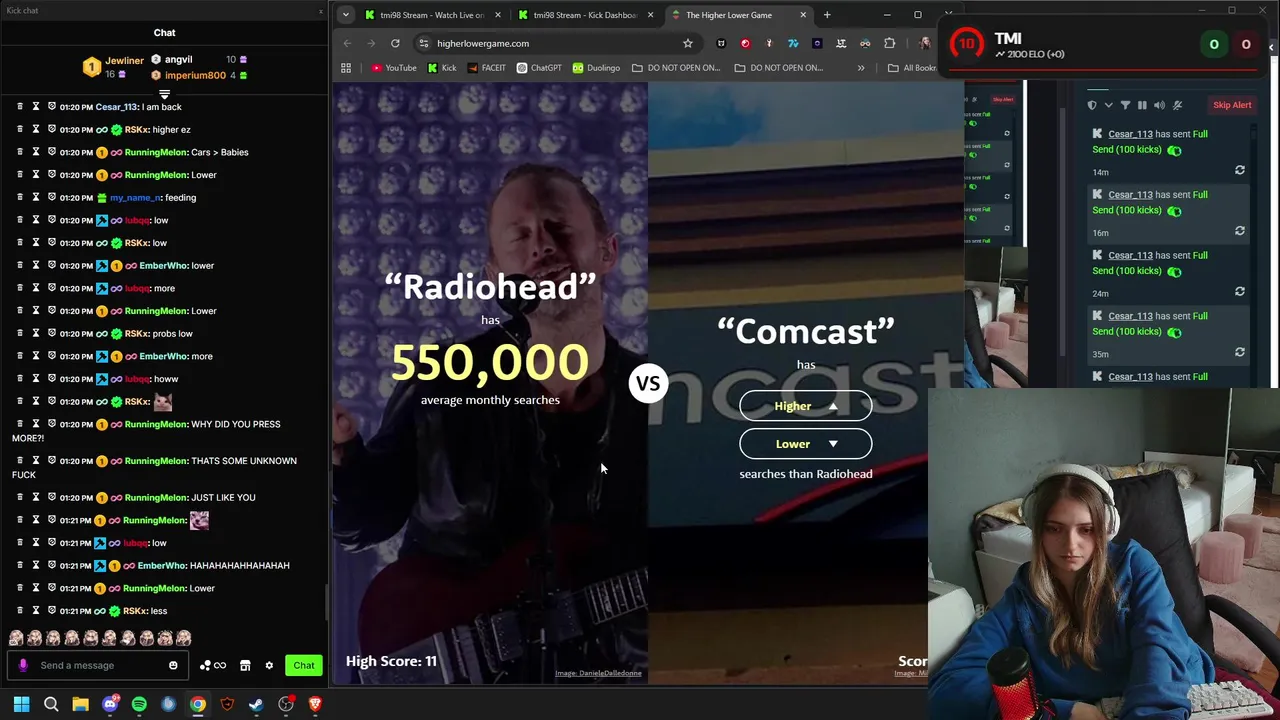Click the chat scrollbar on Kick chat
Screen dimensions: 1280x720
click(x=326, y=600)
